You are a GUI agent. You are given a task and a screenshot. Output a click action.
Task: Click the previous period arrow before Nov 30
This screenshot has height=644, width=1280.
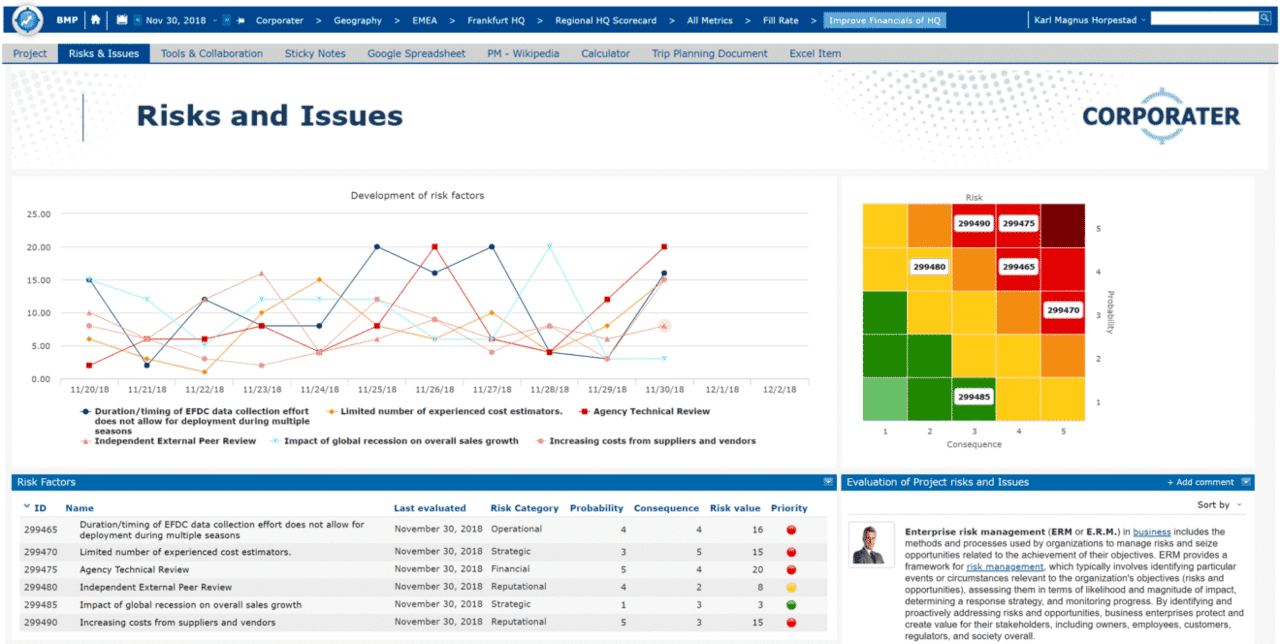[x=137, y=20]
